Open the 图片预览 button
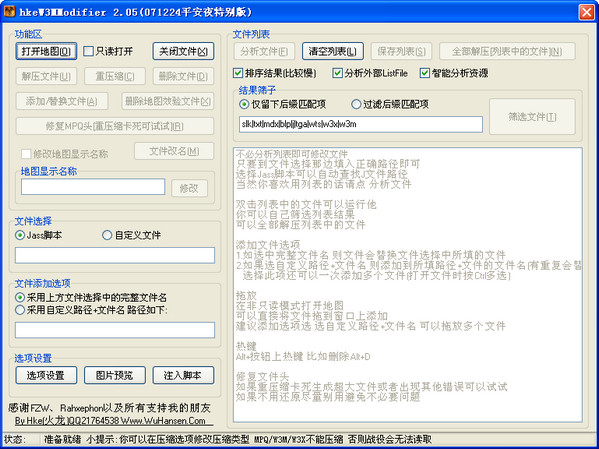599x449 pixels. pos(115,375)
